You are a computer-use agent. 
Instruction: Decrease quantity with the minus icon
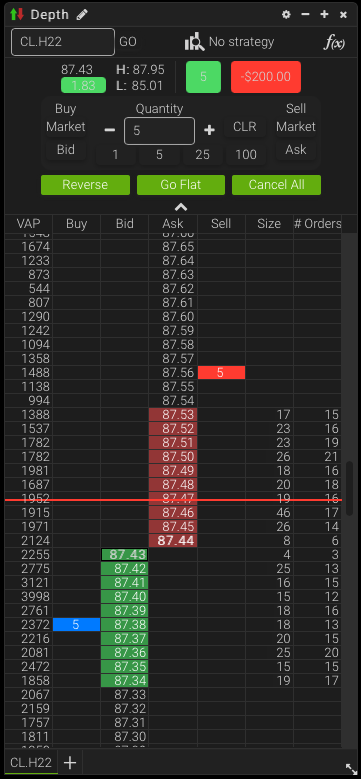point(110,130)
